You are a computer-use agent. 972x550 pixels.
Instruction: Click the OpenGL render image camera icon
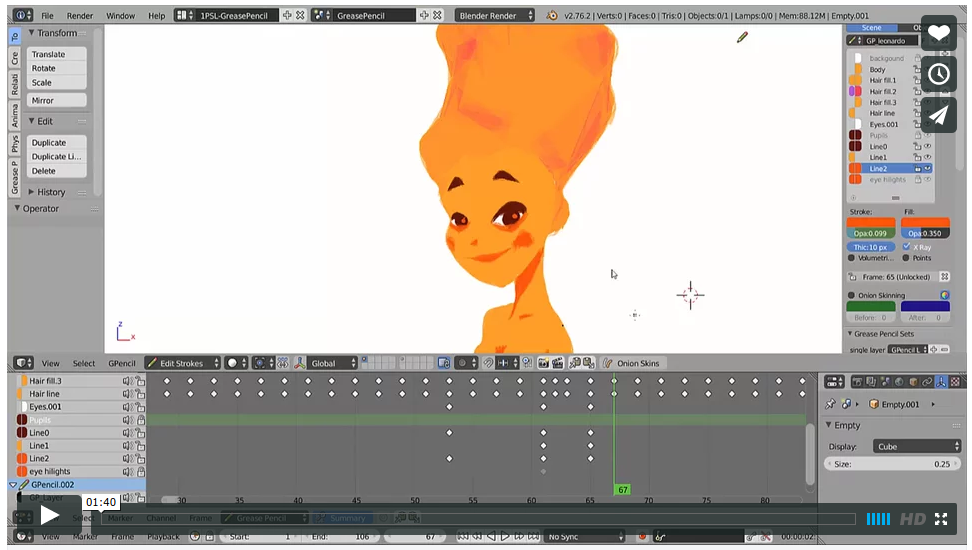pos(544,363)
